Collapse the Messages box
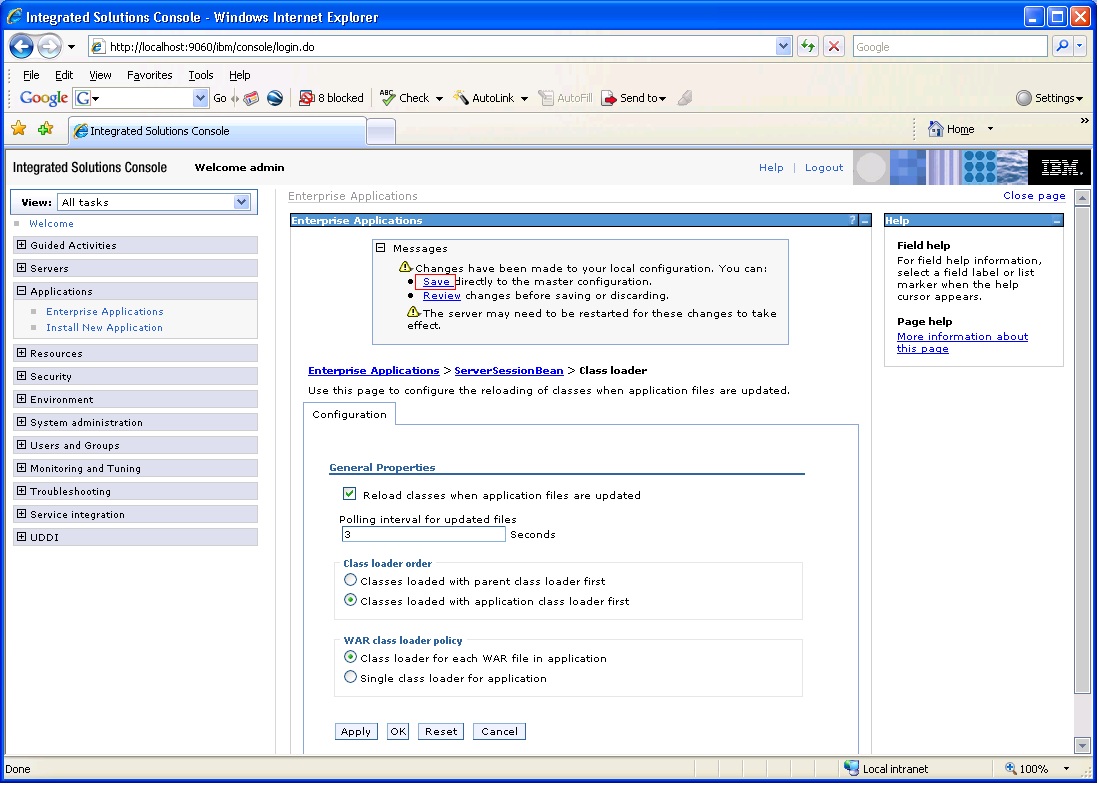The height and width of the screenshot is (786, 1099). [x=381, y=248]
